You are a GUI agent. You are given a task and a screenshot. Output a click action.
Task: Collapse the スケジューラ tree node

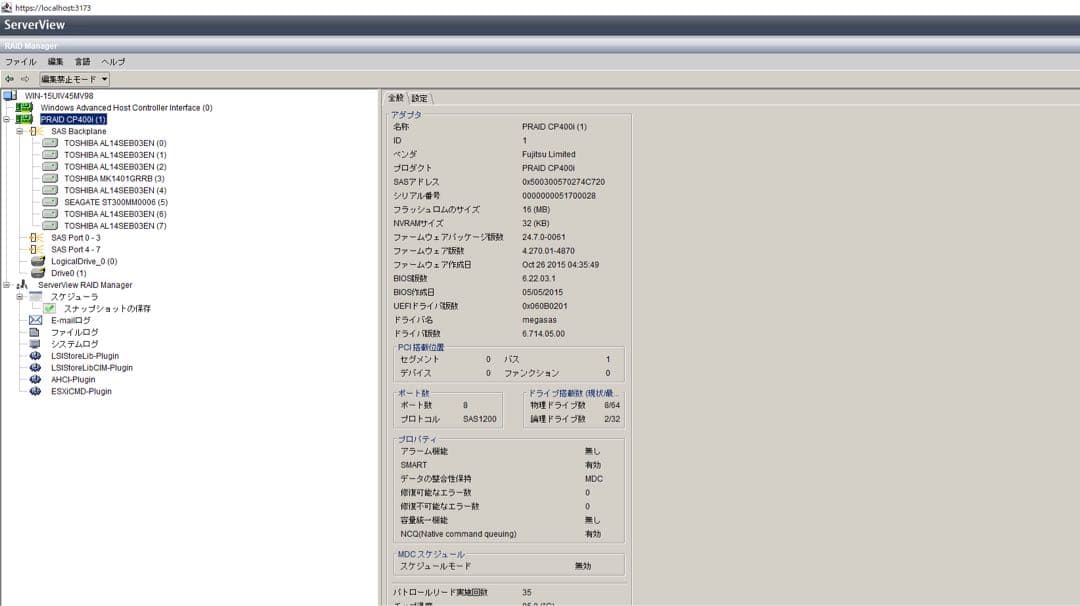(20, 297)
